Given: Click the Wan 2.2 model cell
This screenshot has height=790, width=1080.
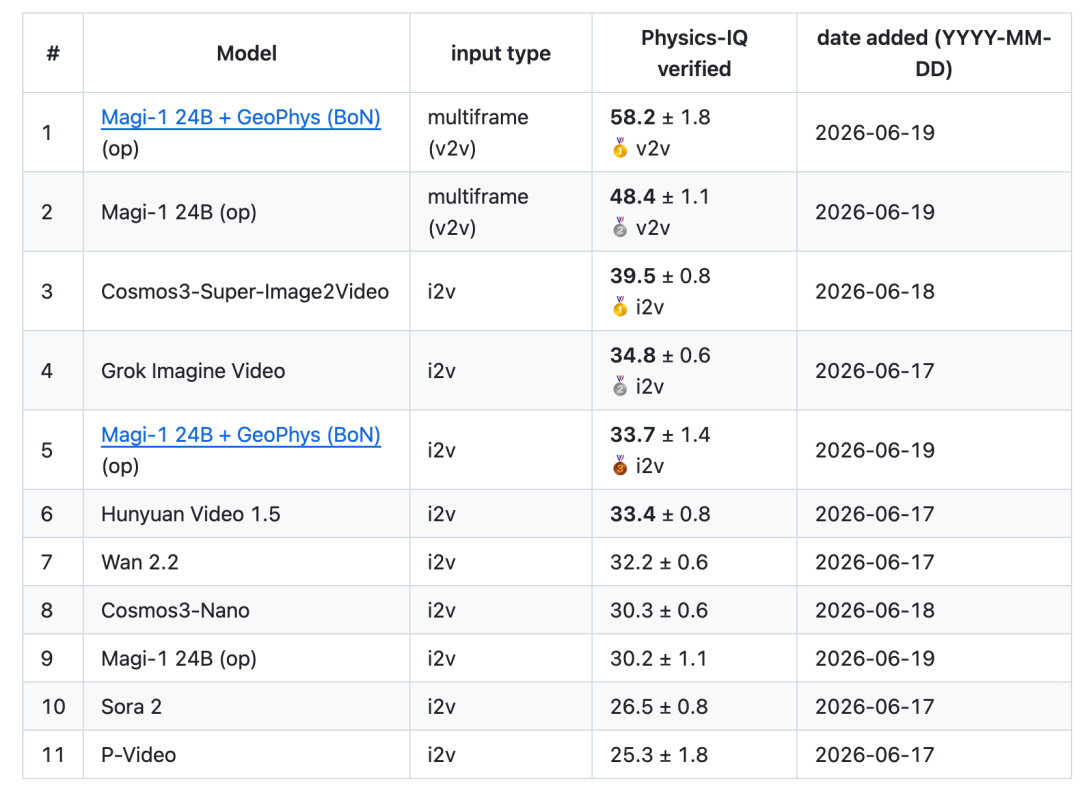Looking at the screenshot, I should (x=247, y=562).
